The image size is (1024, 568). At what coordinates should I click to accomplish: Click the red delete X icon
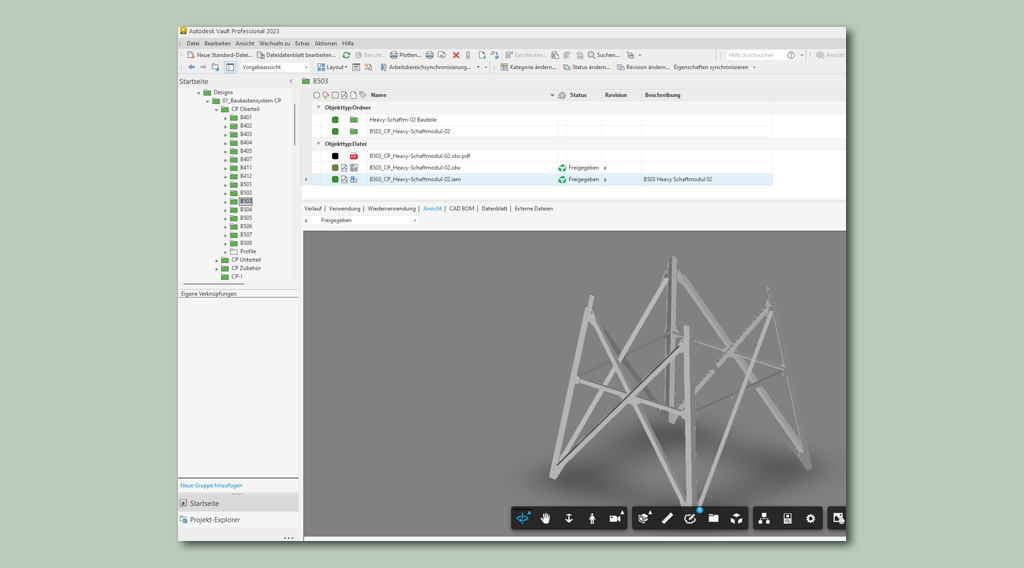456,55
